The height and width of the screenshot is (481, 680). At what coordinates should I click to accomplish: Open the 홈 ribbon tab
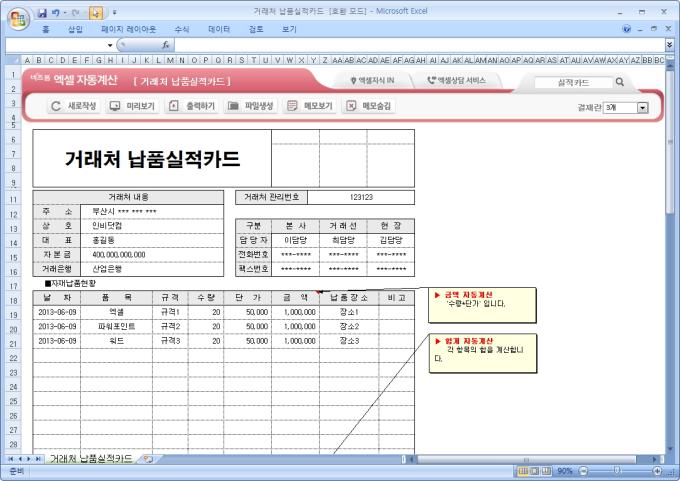point(46,29)
